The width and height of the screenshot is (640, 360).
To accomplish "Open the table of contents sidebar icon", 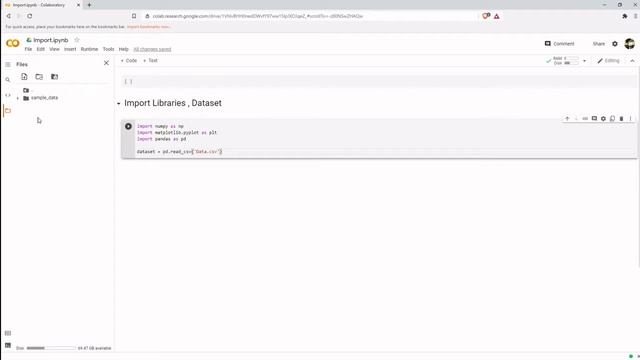I will click(x=8, y=64).
